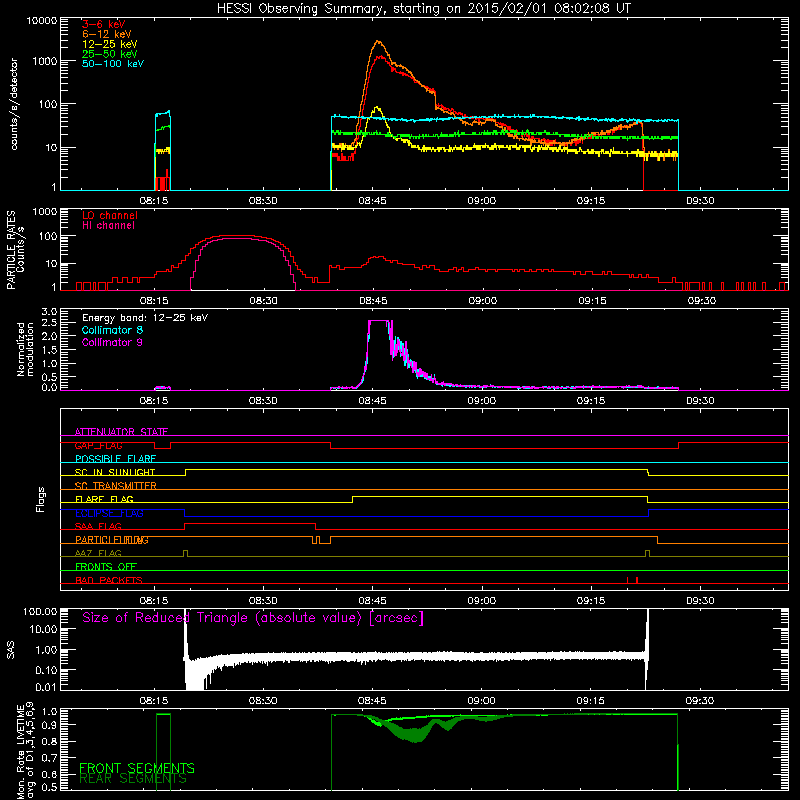Click the 2.5 tick on modulation axis
The height and width of the screenshot is (800, 800).
(49, 323)
